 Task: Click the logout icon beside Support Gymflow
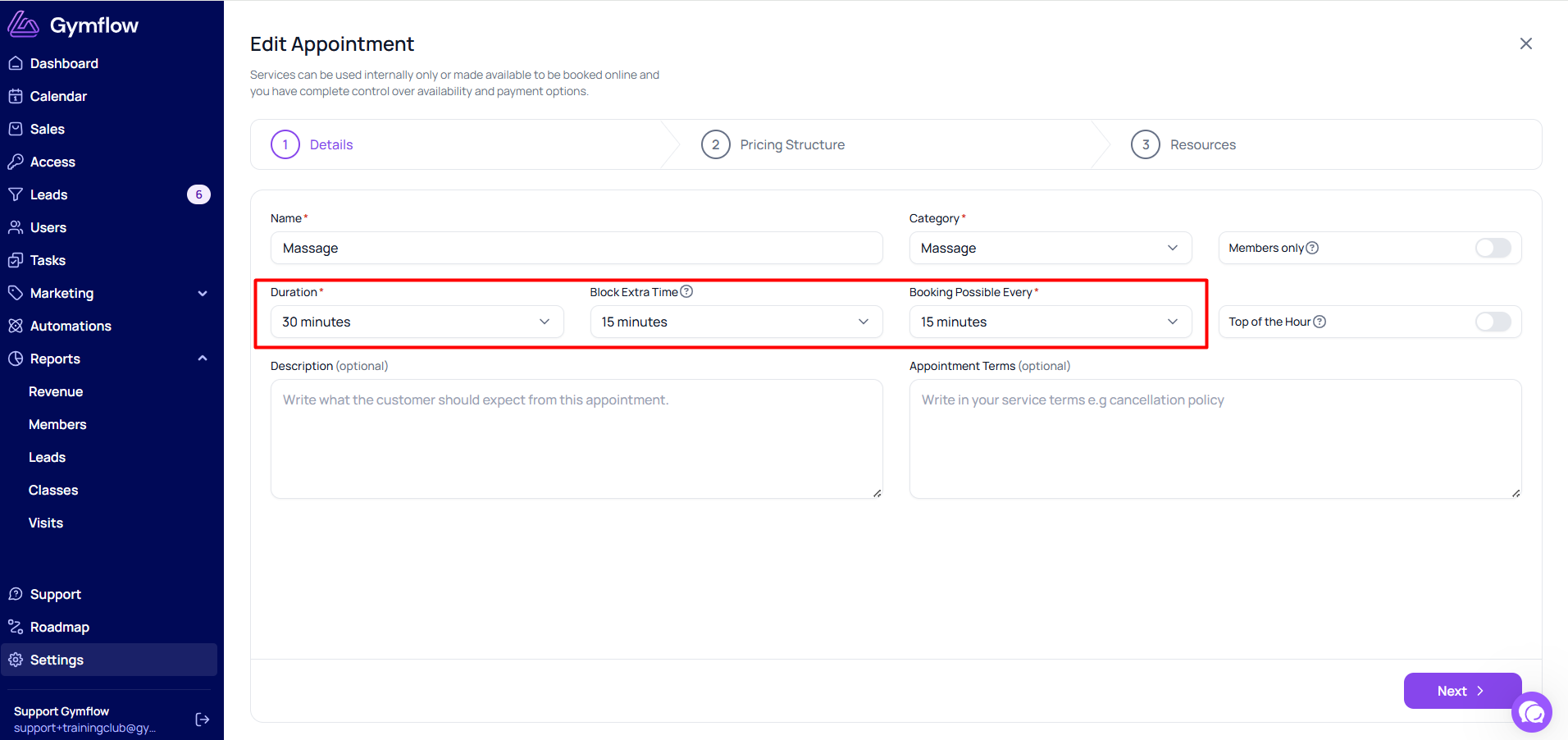pyautogui.click(x=203, y=719)
